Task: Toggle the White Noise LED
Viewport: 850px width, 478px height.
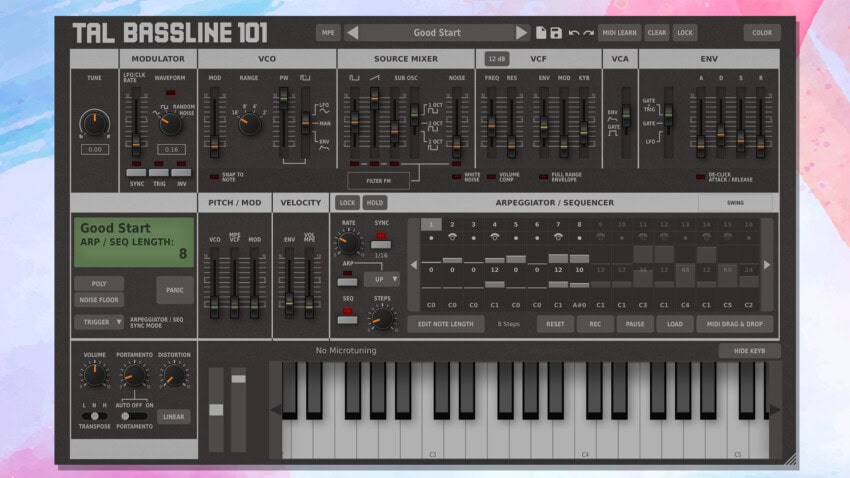Action: click(456, 177)
